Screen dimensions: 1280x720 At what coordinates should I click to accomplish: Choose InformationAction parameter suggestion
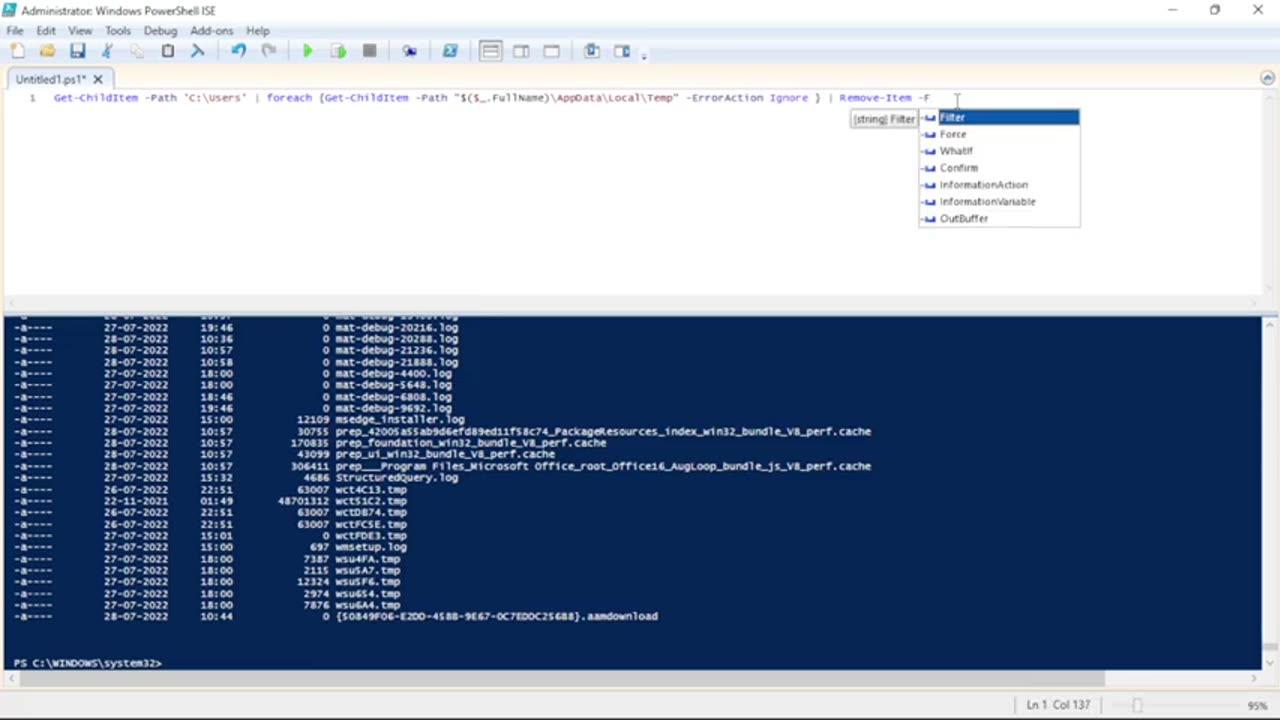pyautogui.click(x=999, y=185)
